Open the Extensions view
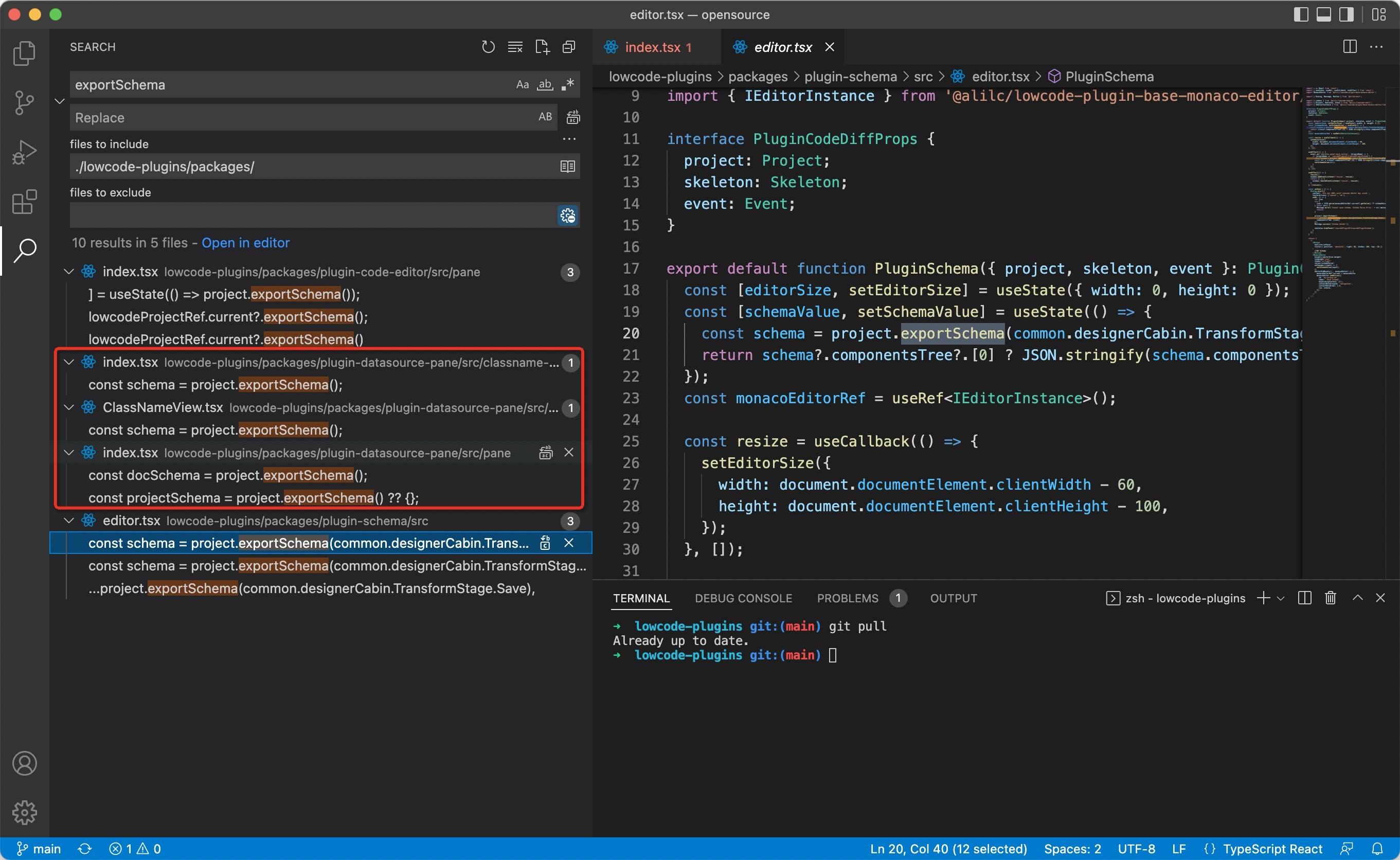This screenshot has height=860, width=1400. pos(24,201)
